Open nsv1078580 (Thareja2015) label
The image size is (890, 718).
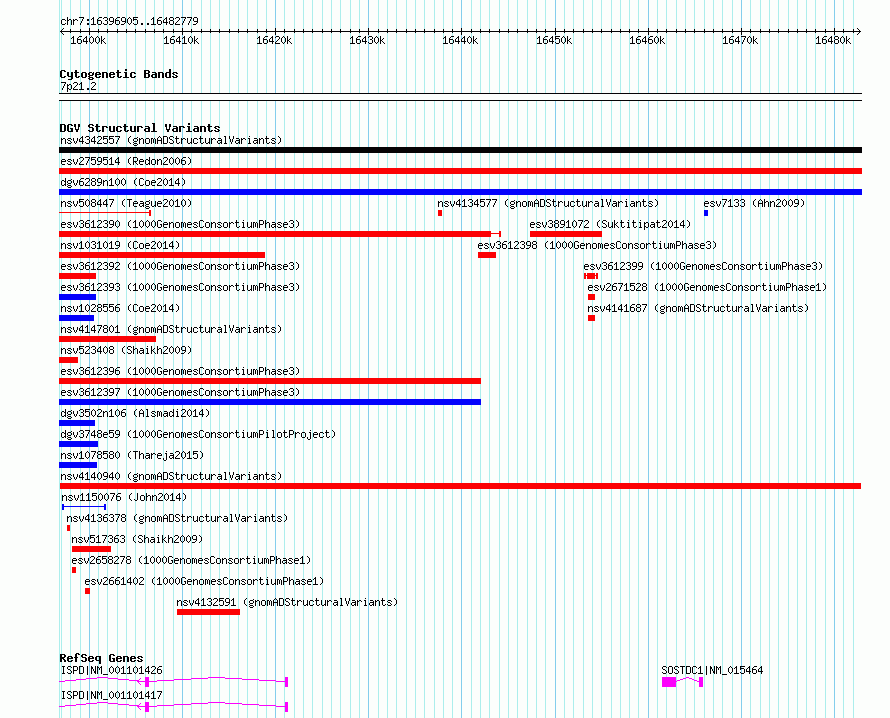point(132,455)
